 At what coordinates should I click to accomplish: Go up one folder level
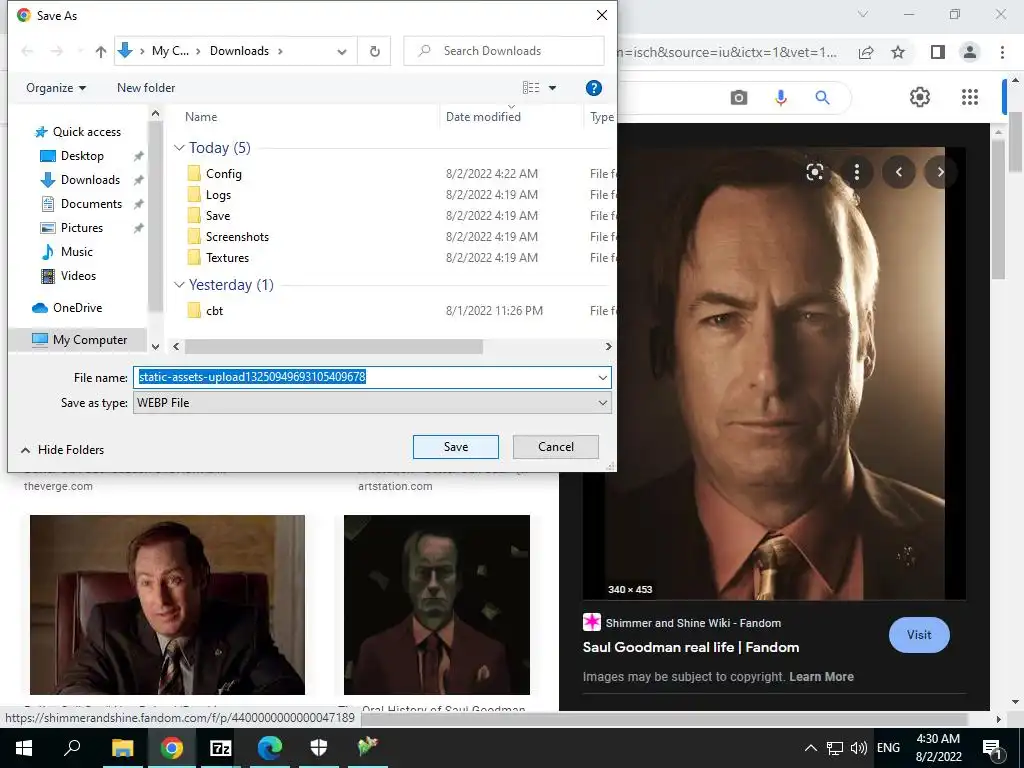(x=101, y=51)
